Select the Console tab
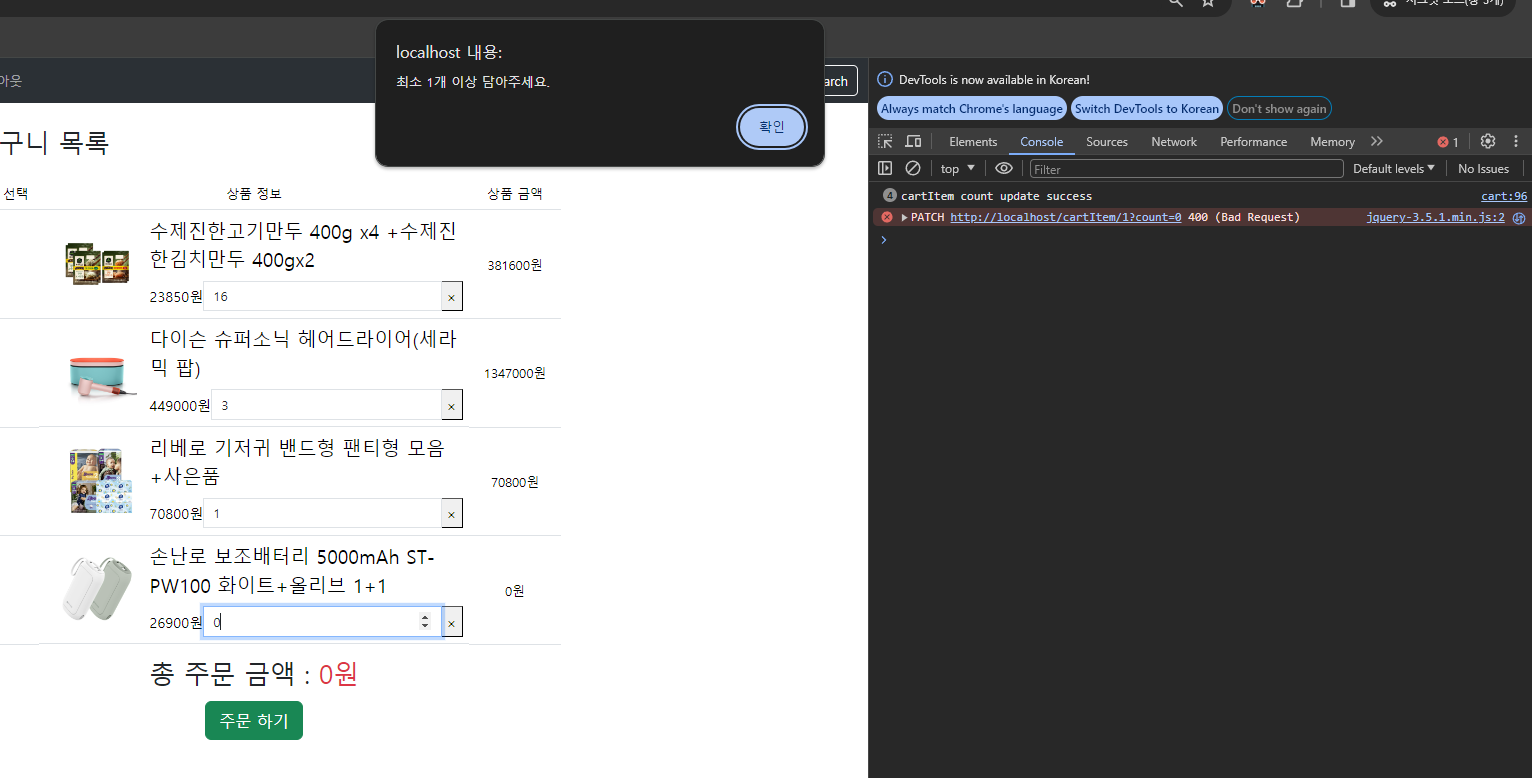The image size is (1532, 778). (x=1041, y=142)
